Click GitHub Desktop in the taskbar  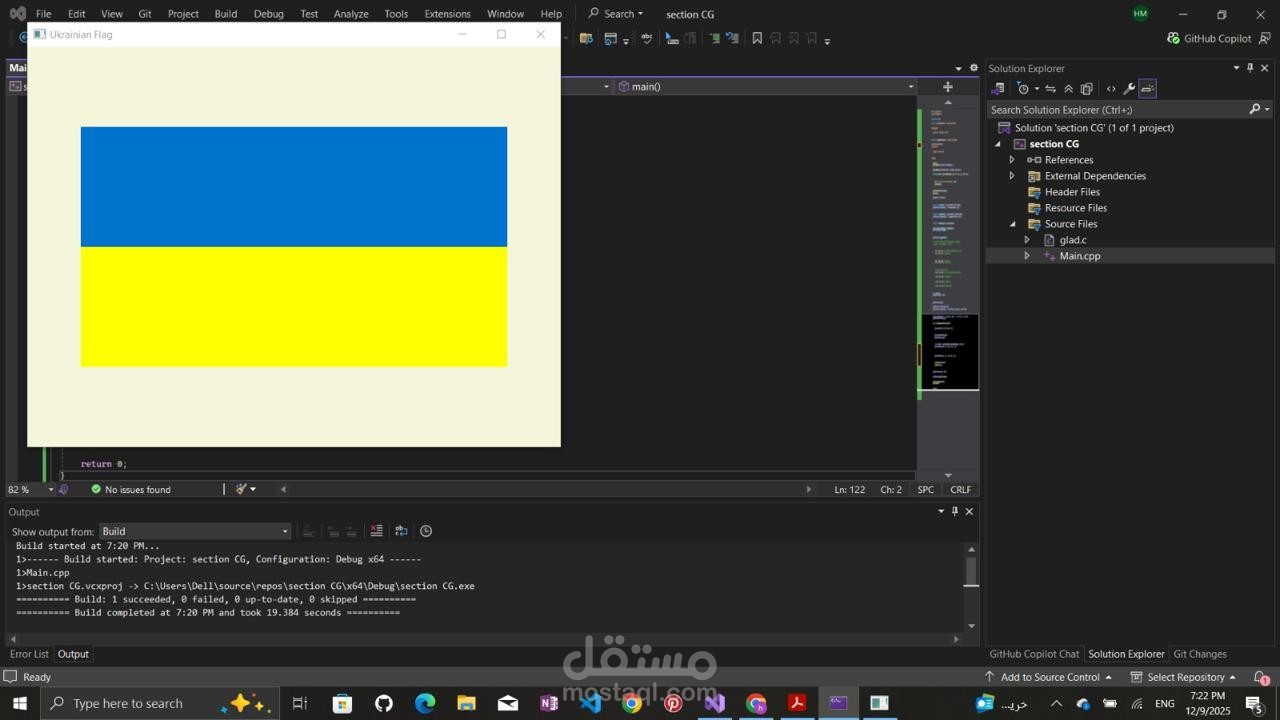(384, 703)
